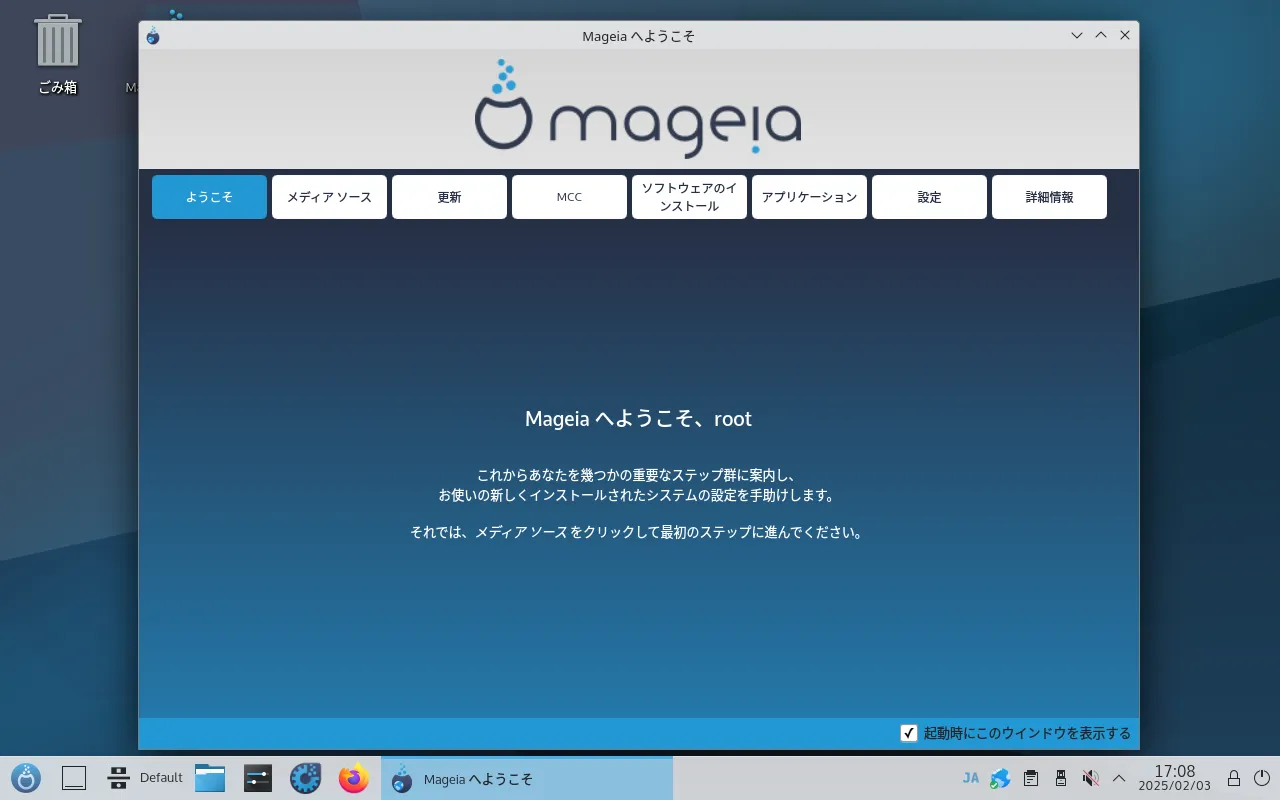Expand hidden system tray icons
The image size is (1280, 800).
pos(1119,778)
